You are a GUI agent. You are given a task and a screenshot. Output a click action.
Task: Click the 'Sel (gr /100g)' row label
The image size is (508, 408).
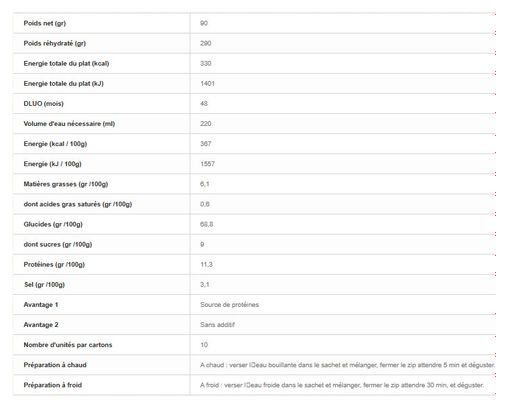[44, 285]
